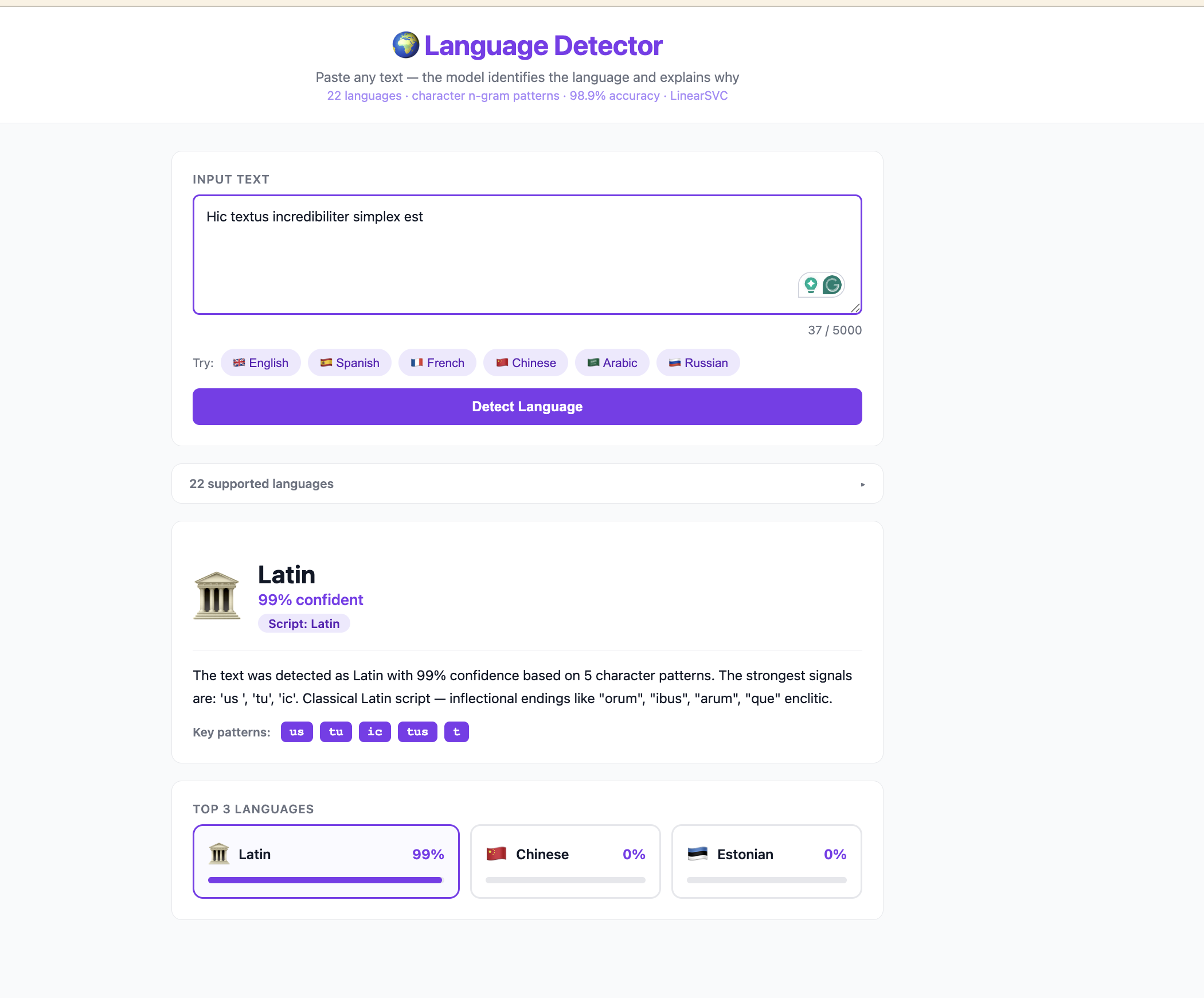This screenshot has height=998, width=1204.
Task: Click the Latin result heading
Action: pos(287,574)
